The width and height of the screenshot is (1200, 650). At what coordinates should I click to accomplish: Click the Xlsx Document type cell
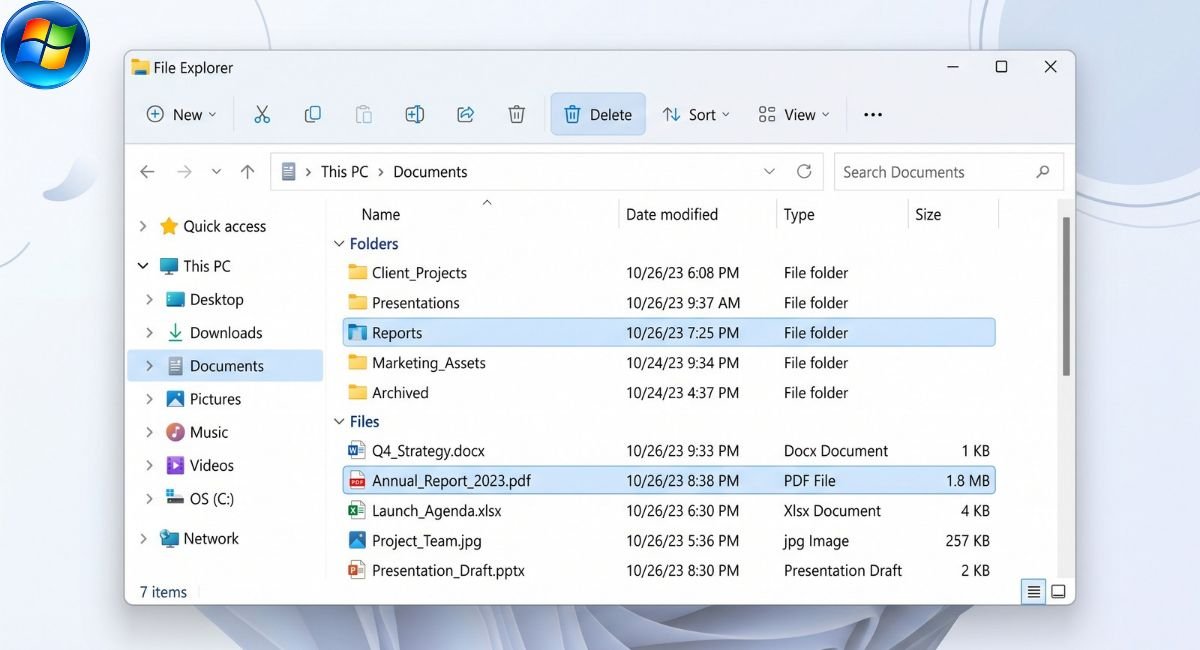832,511
